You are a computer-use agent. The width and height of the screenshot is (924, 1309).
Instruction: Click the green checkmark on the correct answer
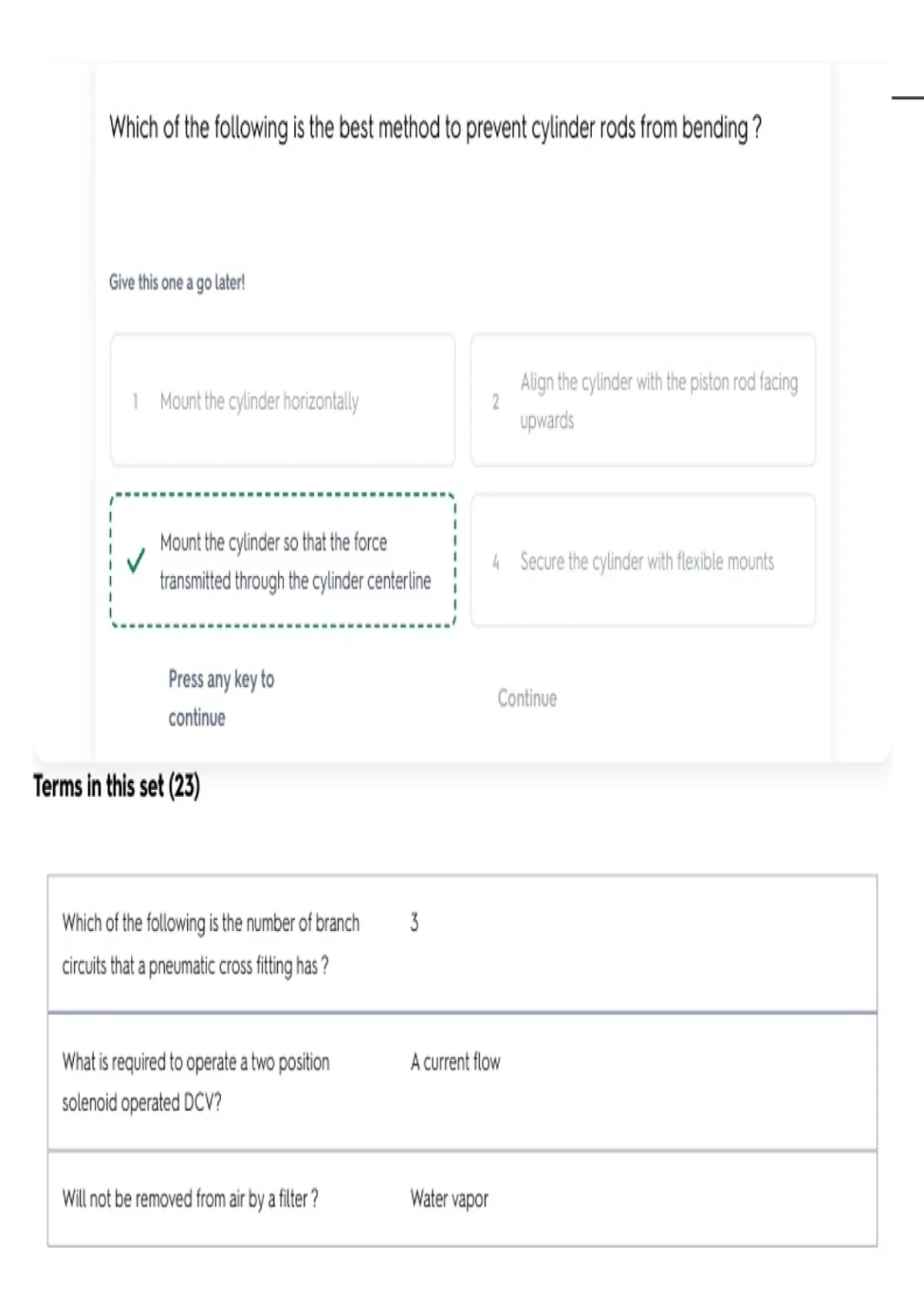136,561
